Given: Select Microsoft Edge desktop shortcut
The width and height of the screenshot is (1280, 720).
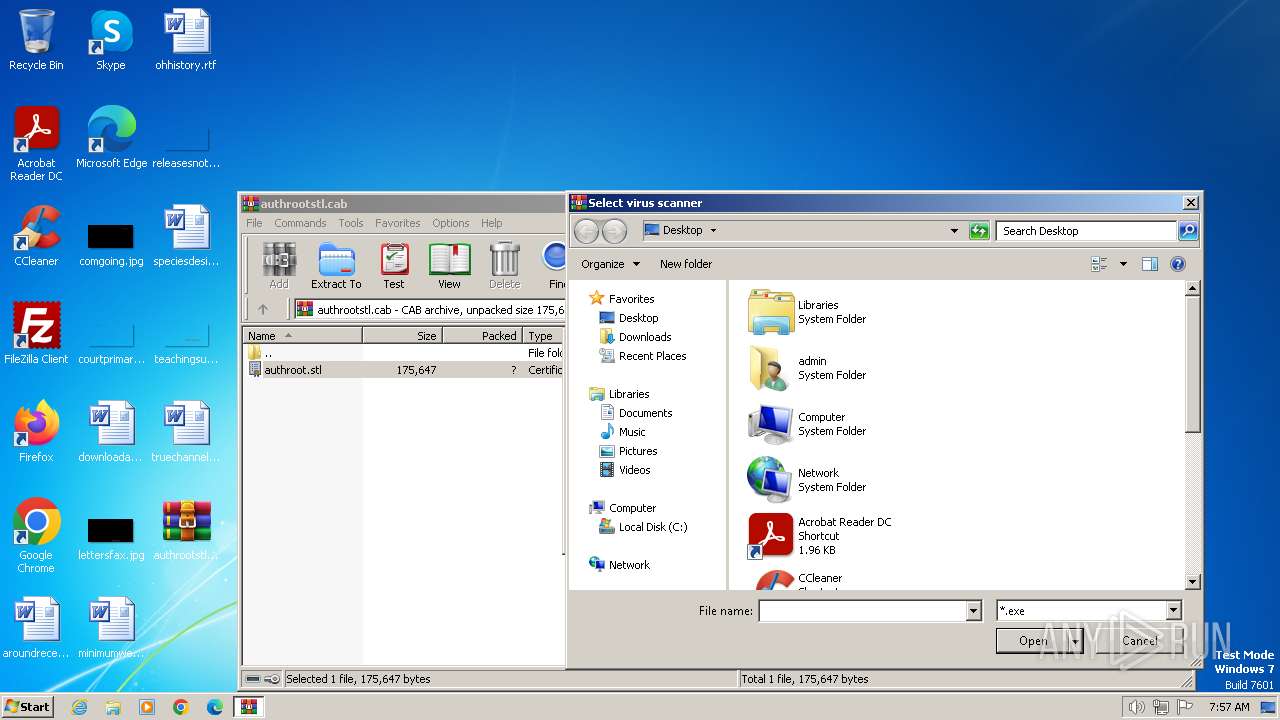Looking at the screenshot, I should pyautogui.click(x=111, y=138).
